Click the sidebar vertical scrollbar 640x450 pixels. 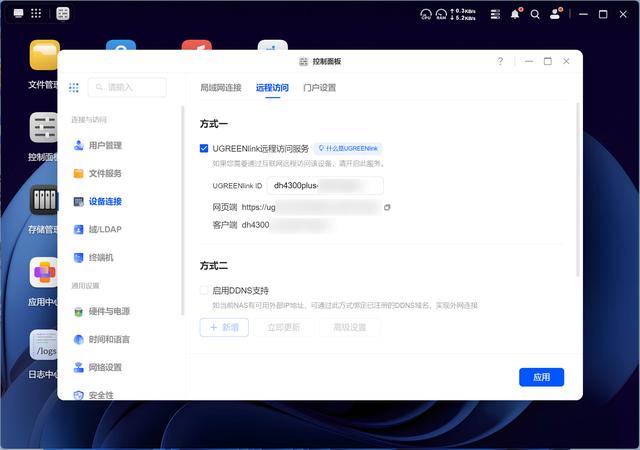point(183,211)
